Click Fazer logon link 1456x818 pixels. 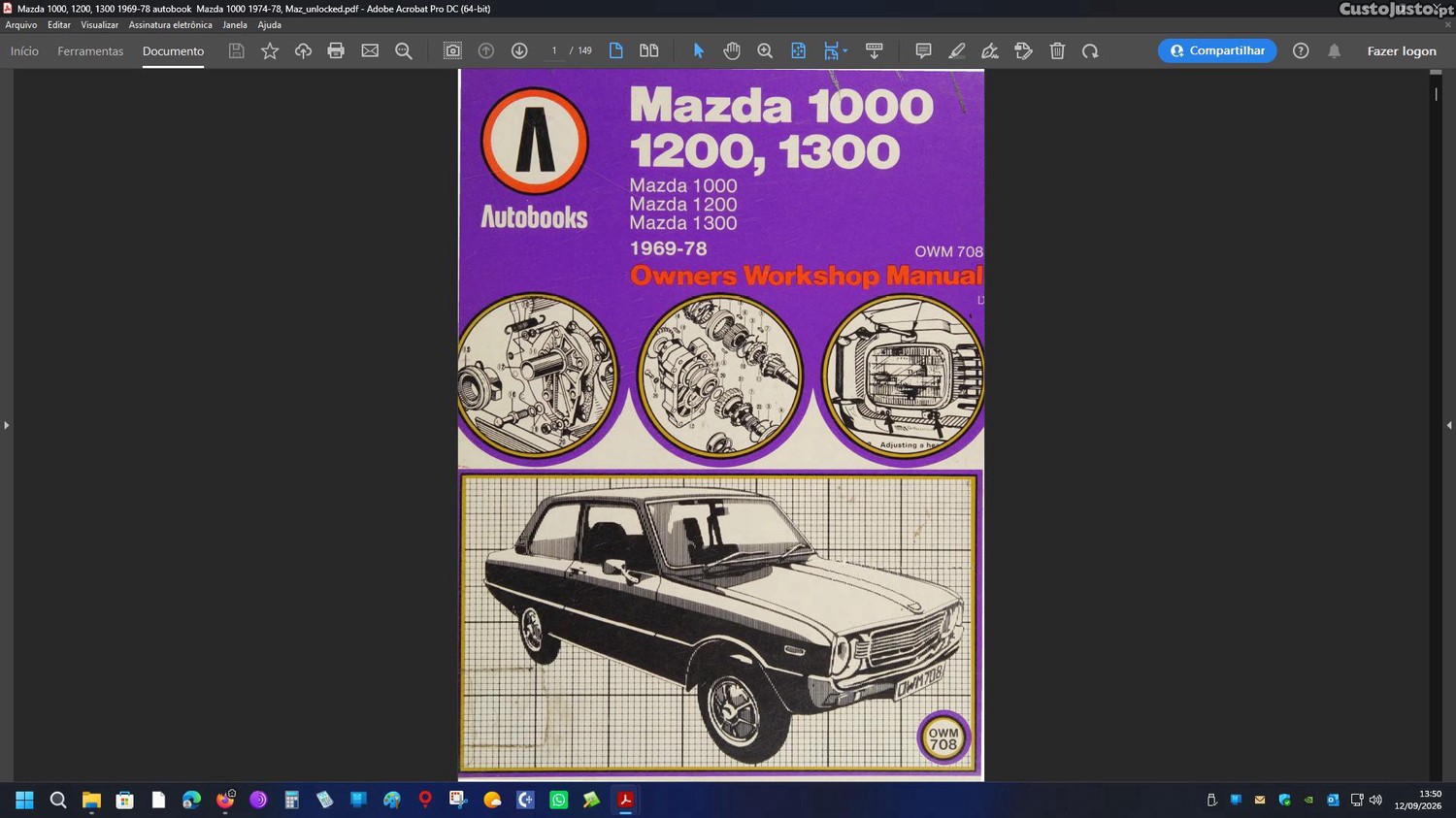tap(1402, 51)
